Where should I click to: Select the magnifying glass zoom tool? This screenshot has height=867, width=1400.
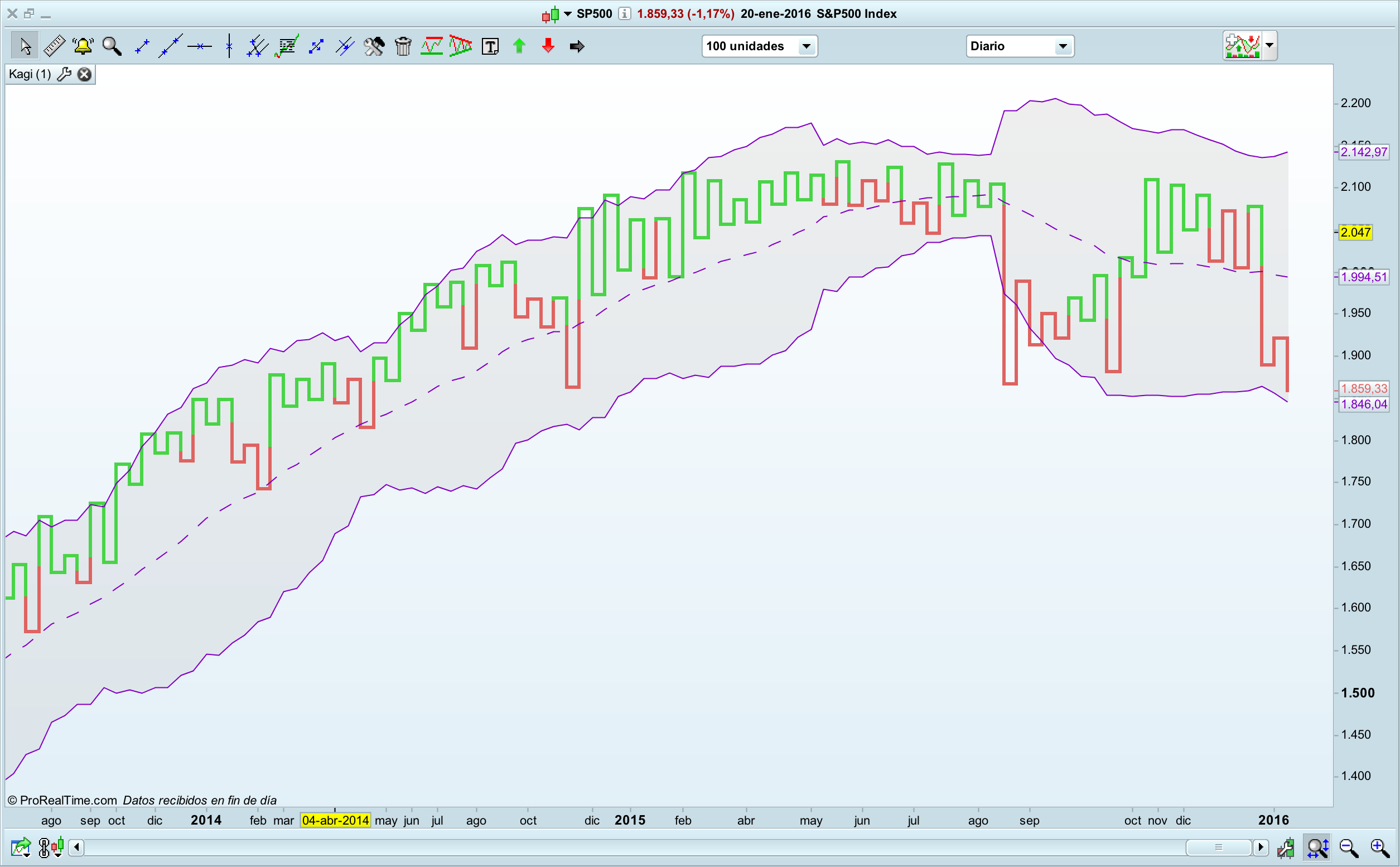pos(112,46)
